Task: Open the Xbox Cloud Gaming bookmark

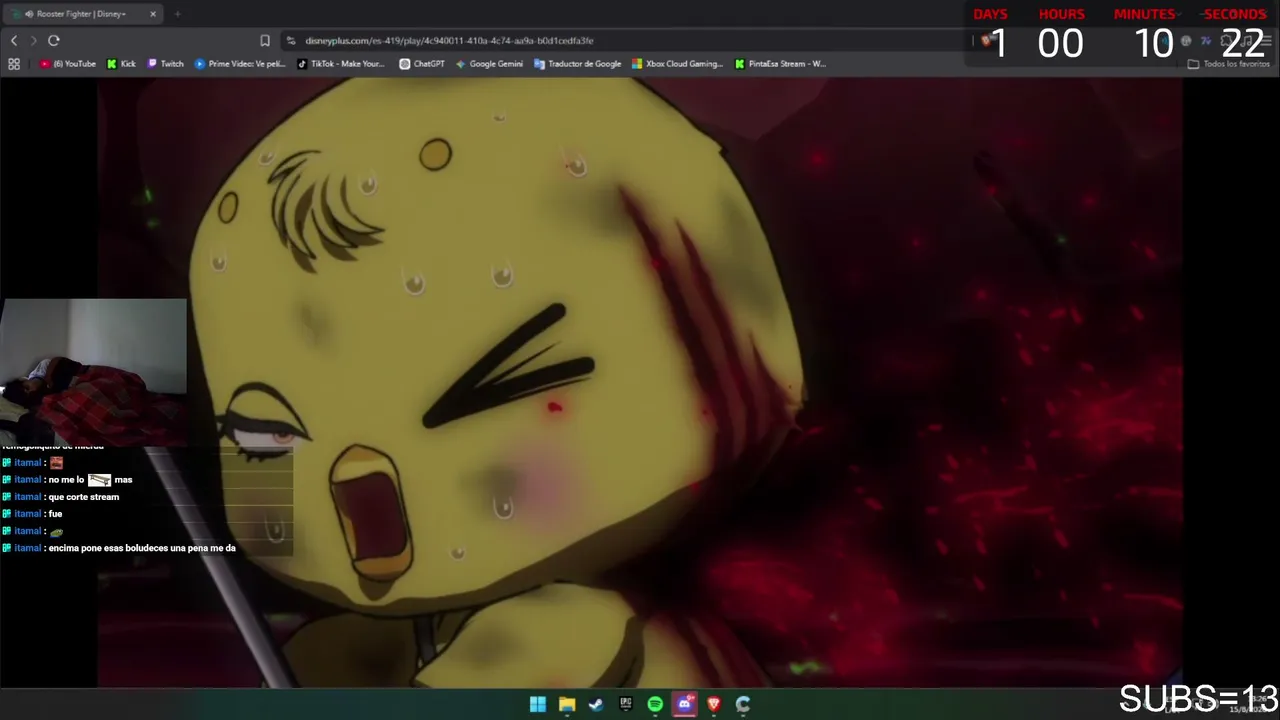Action: (677, 64)
